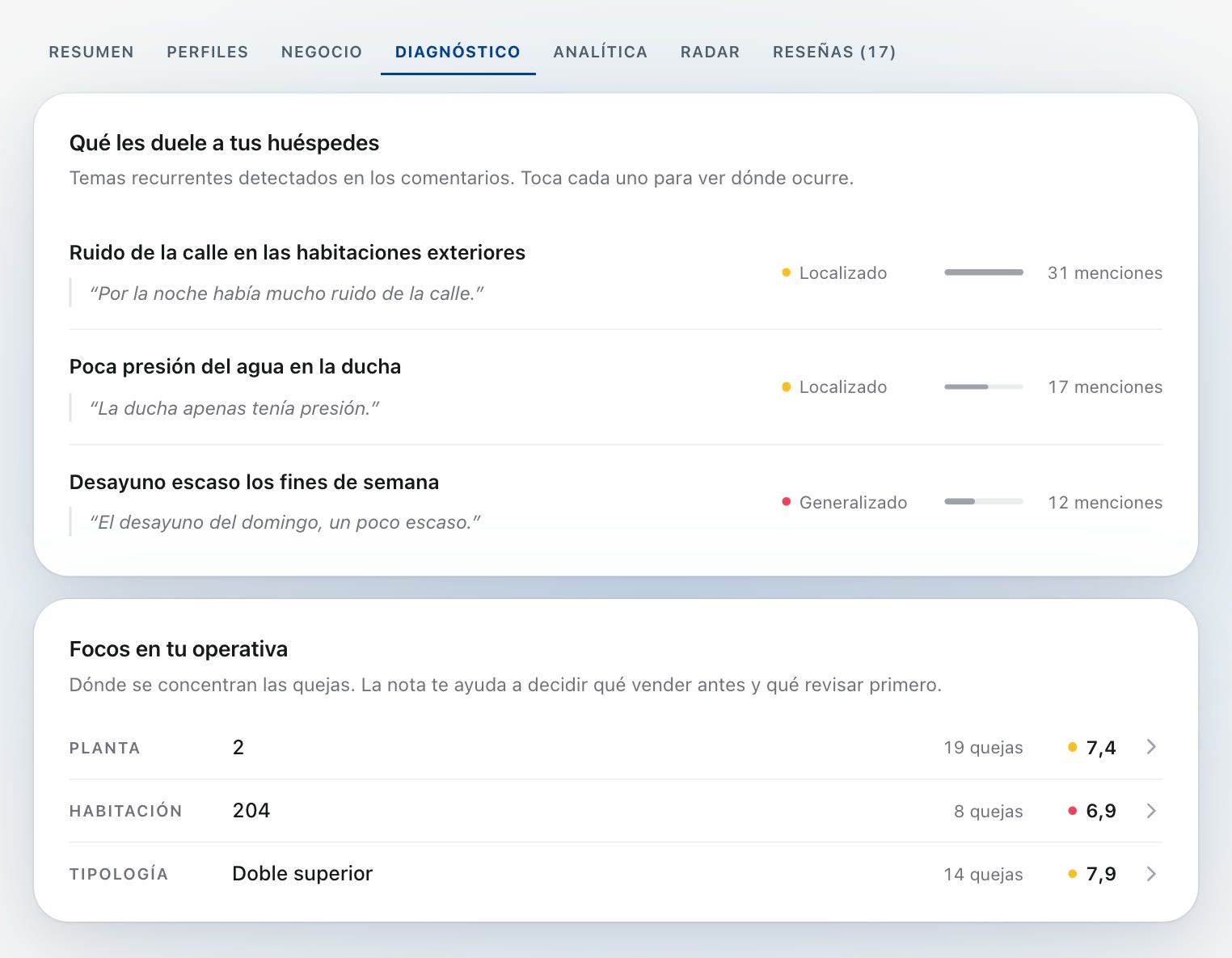Click the "HABITACIÓN" row label
1232x958 pixels.
pyautogui.click(x=126, y=811)
